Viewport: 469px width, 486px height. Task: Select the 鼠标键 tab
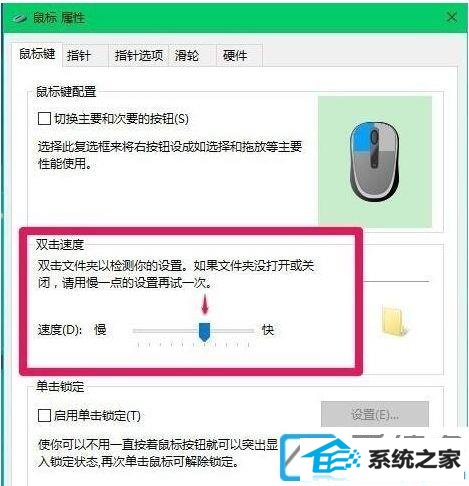37,54
